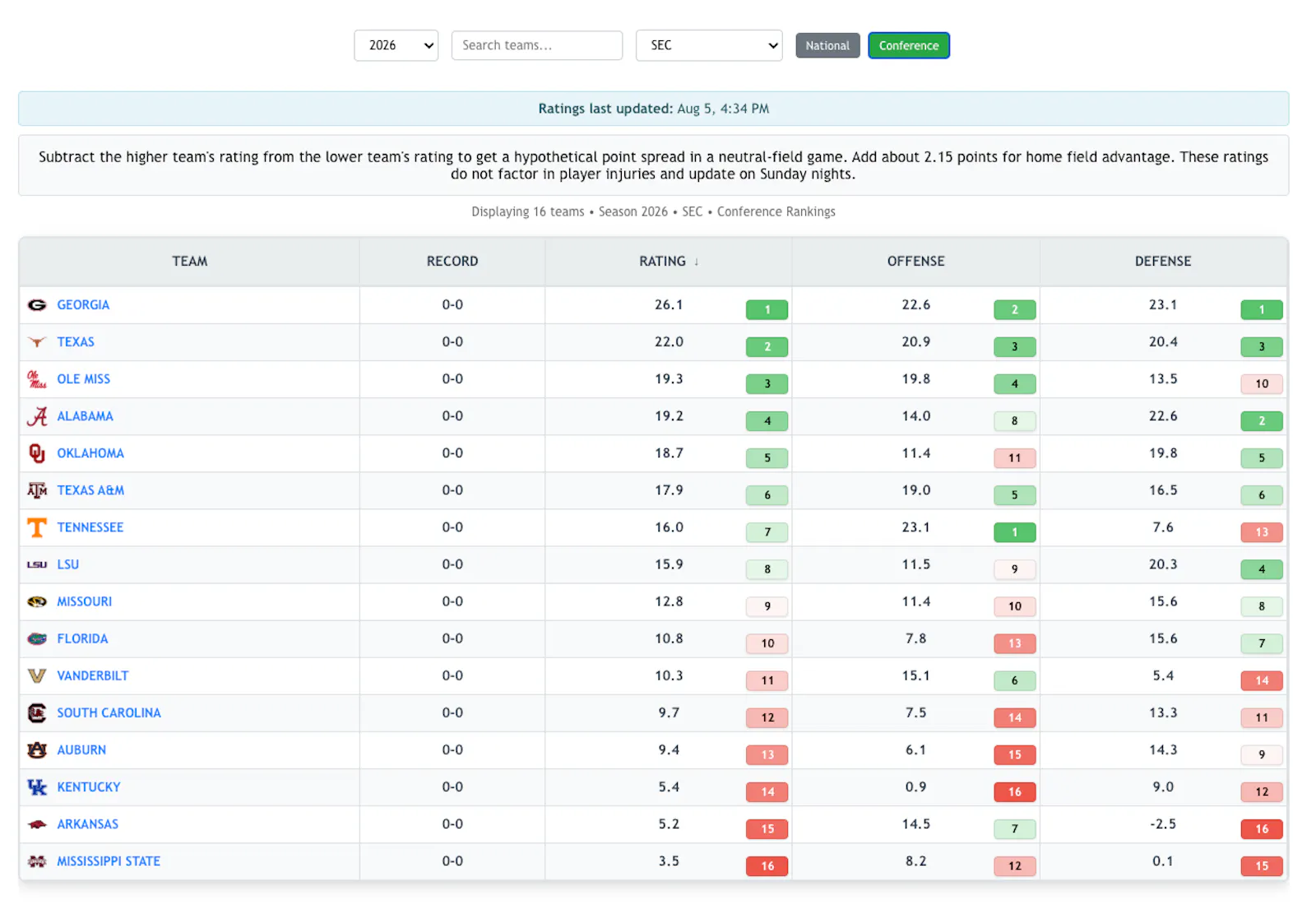Switch to Conference rankings view
The width and height of the screenshot is (1316, 905).
[909, 45]
